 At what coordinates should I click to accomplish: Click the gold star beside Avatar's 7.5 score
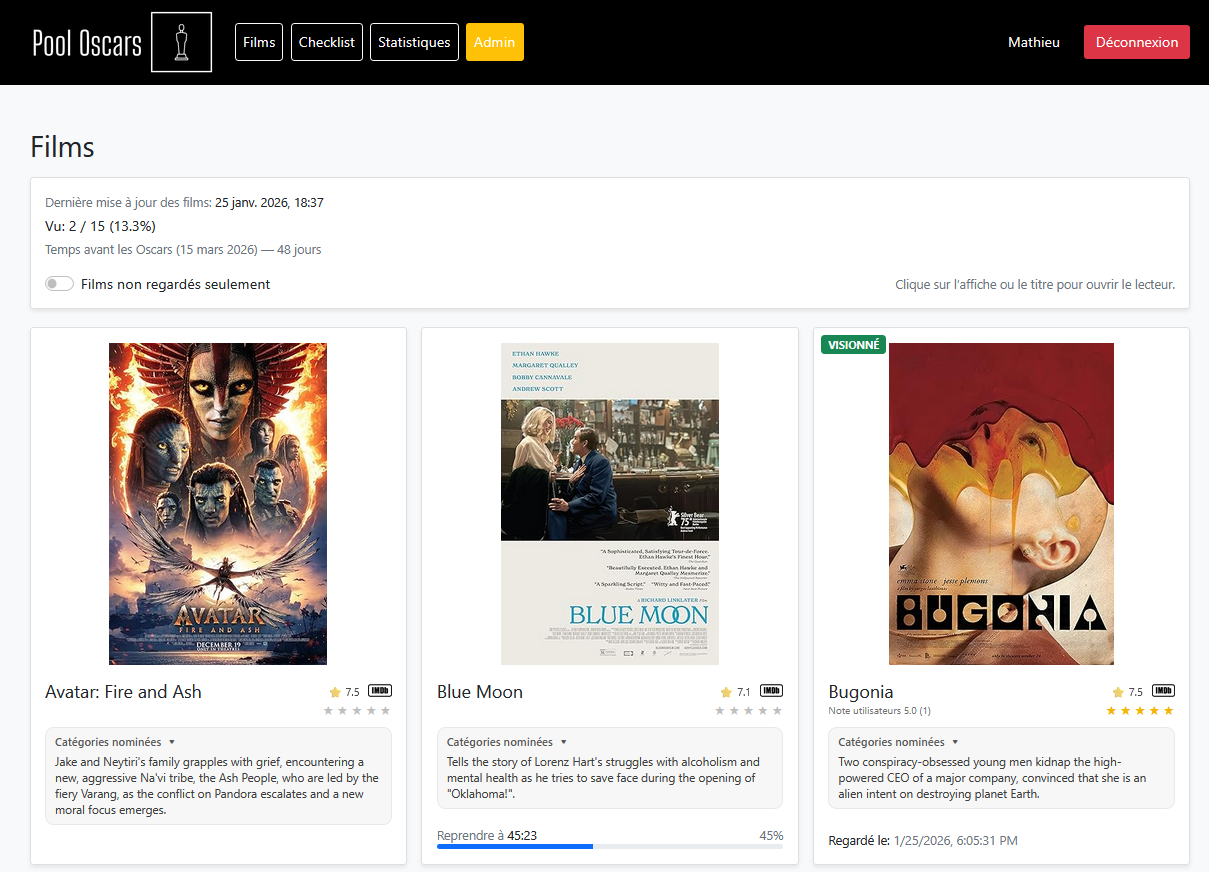tap(335, 692)
